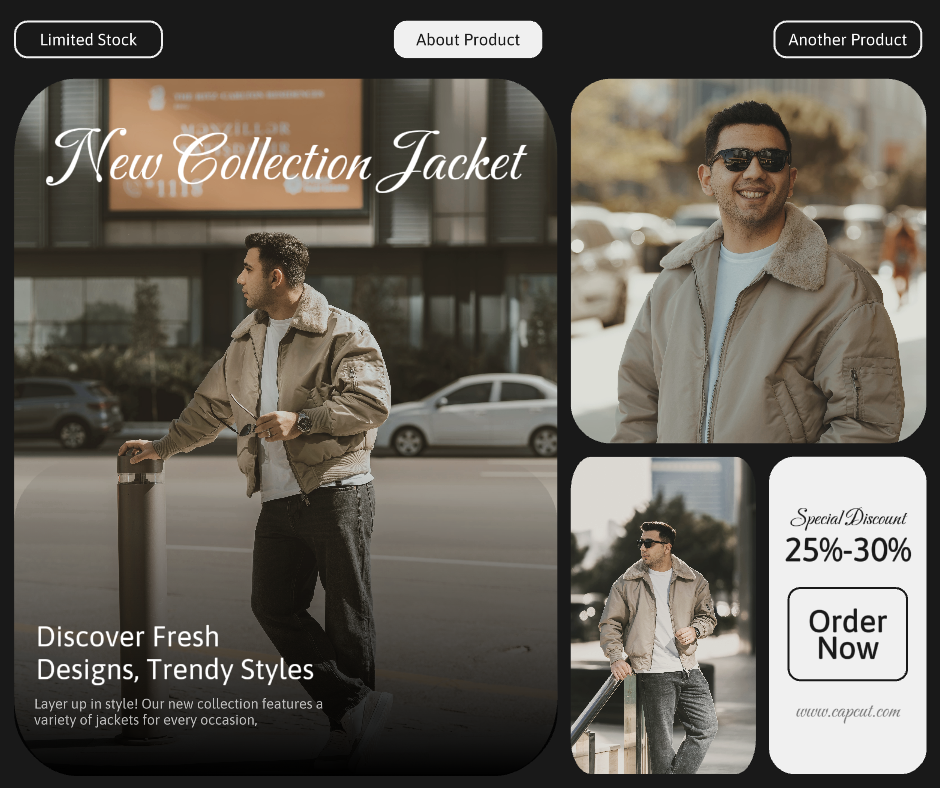
Task: Click the Special Discount script text
Action: [x=848, y=518]
